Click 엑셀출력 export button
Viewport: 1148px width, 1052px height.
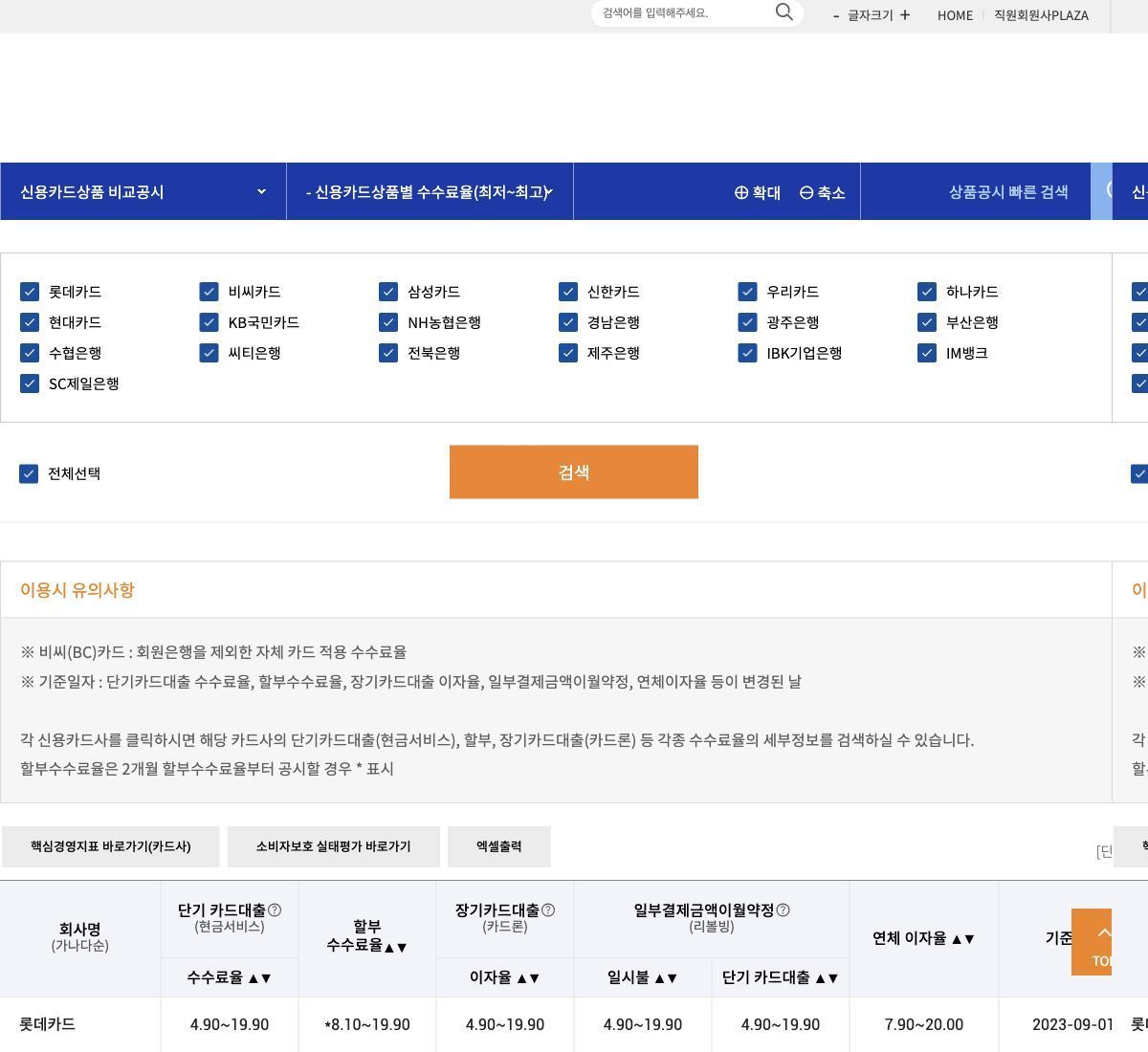499,846
